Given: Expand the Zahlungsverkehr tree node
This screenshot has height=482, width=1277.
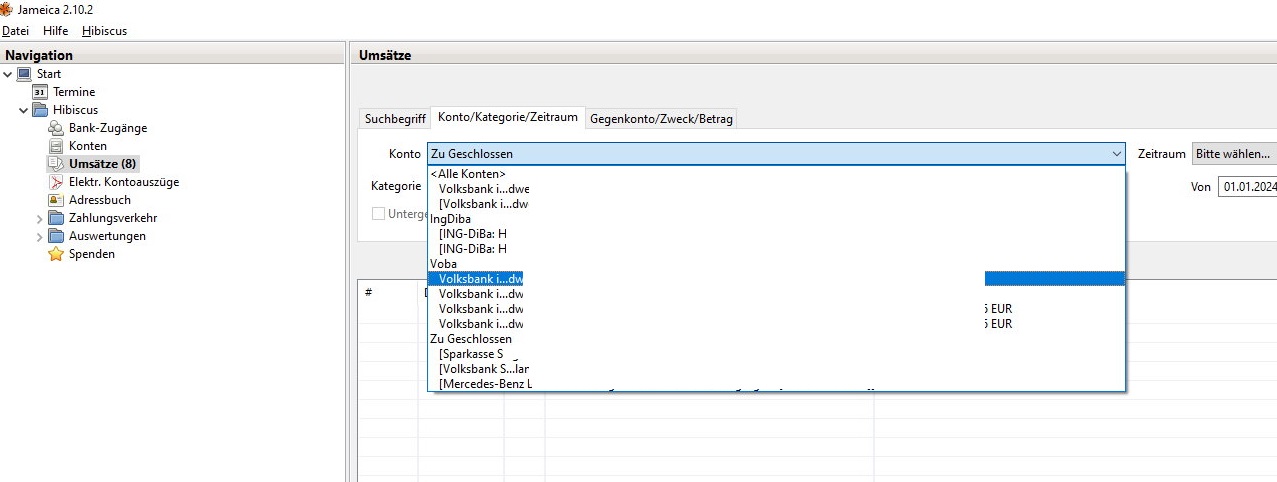Looking at the screenshot, I should pos(40,218).
